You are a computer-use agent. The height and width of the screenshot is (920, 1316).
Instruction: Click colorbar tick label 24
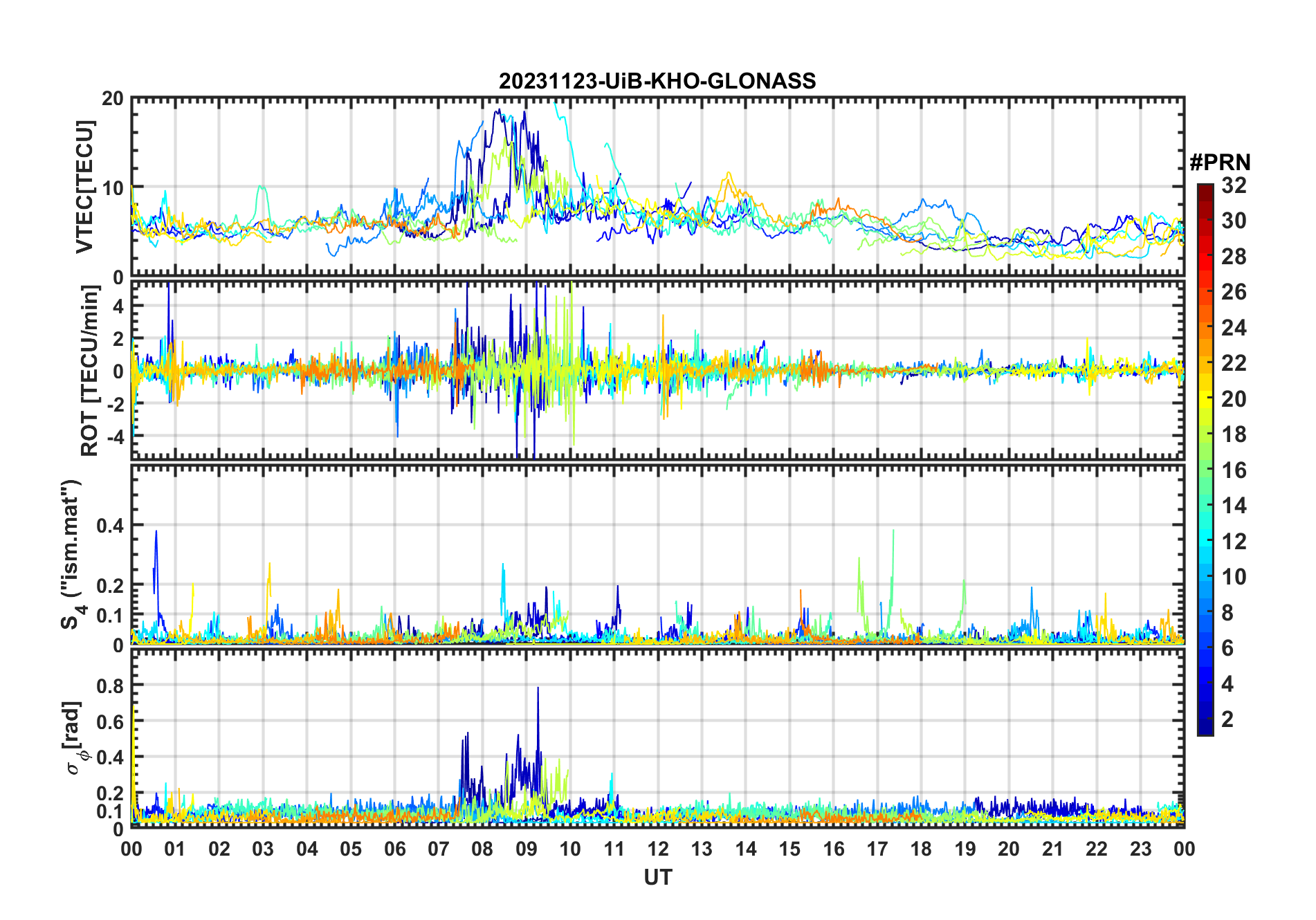coord(1234,327)
